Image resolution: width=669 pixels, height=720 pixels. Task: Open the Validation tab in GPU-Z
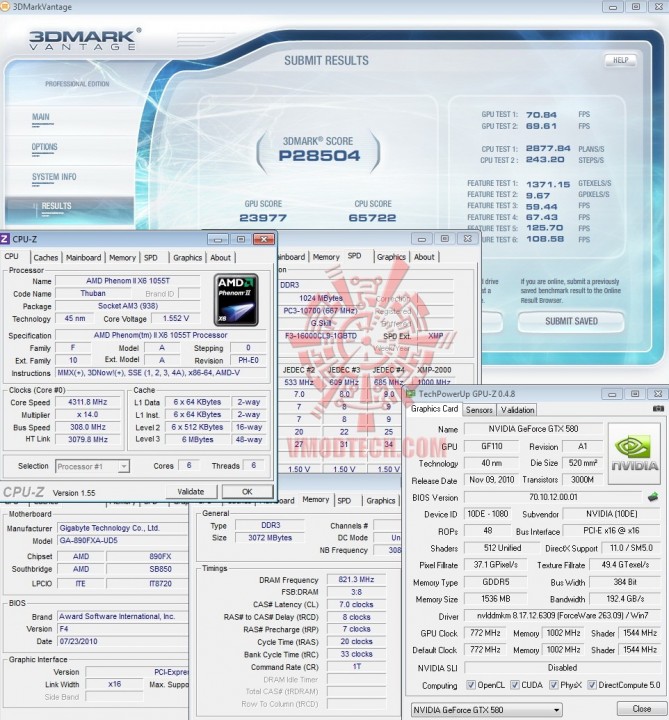tap(517, 410)
